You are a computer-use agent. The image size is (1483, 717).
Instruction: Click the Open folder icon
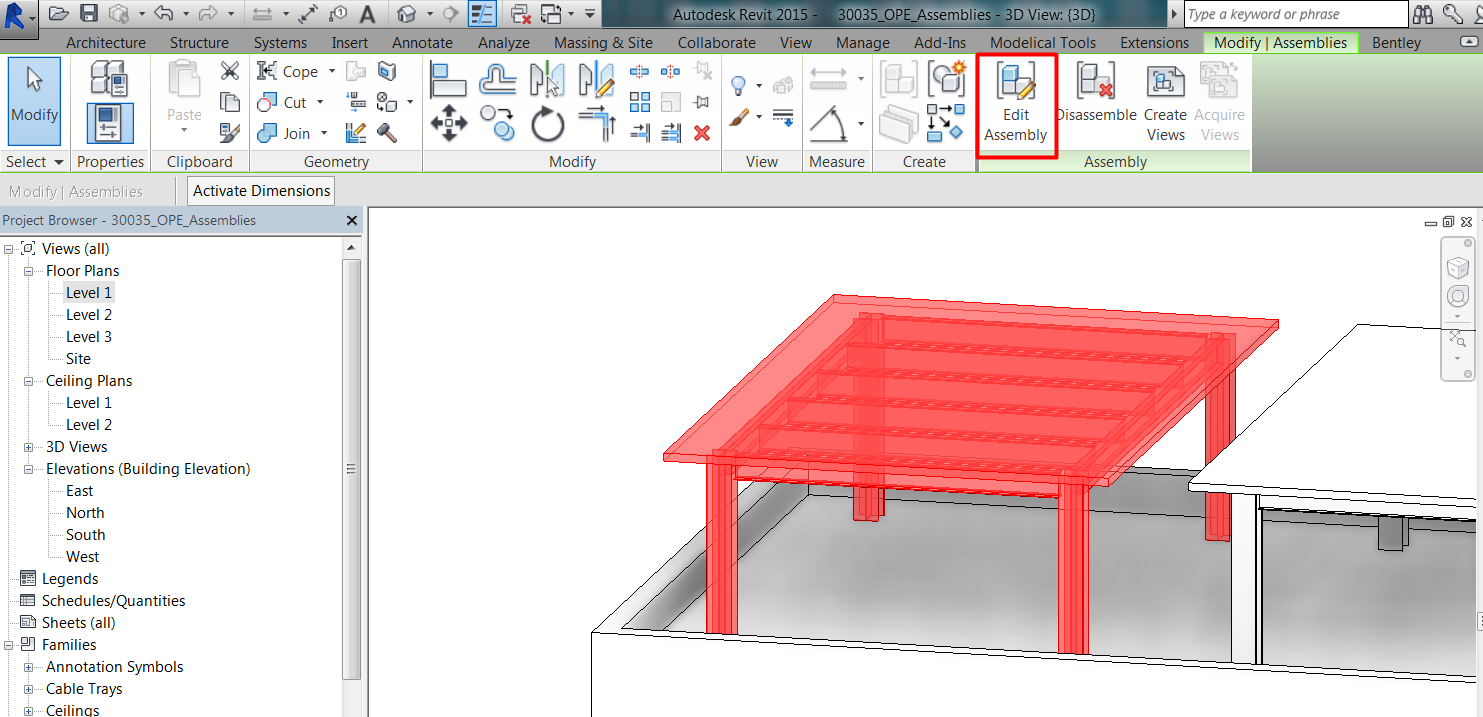click(59, 14)
